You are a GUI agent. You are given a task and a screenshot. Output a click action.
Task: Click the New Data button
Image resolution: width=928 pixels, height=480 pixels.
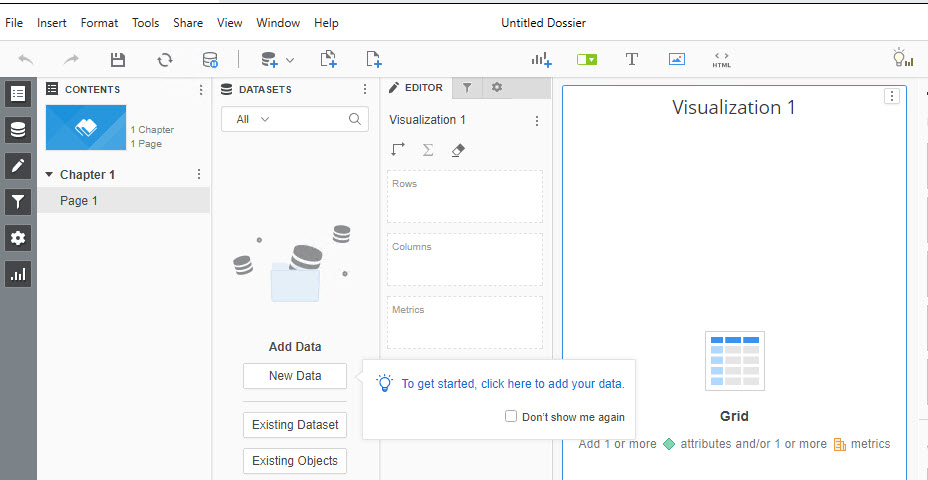pyautogui.click(x=295, y=376)
